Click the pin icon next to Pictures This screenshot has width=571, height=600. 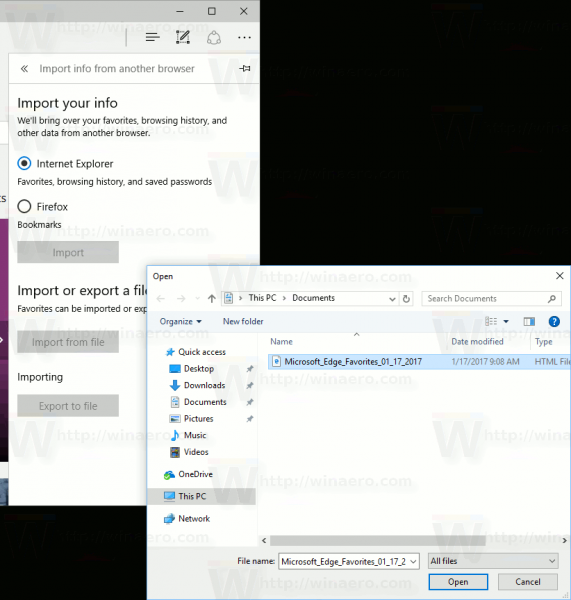250,419
